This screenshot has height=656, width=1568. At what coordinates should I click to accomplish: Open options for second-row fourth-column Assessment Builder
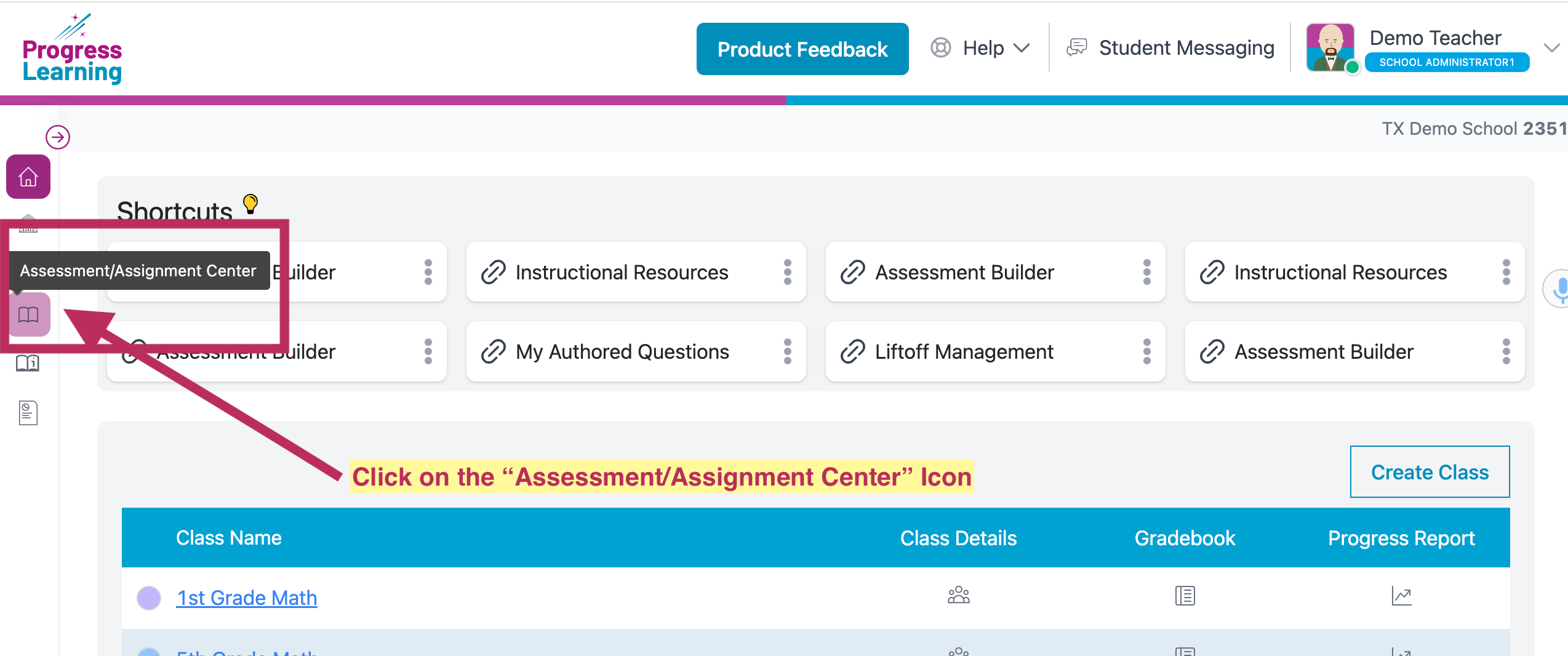tap(1506, 351)
